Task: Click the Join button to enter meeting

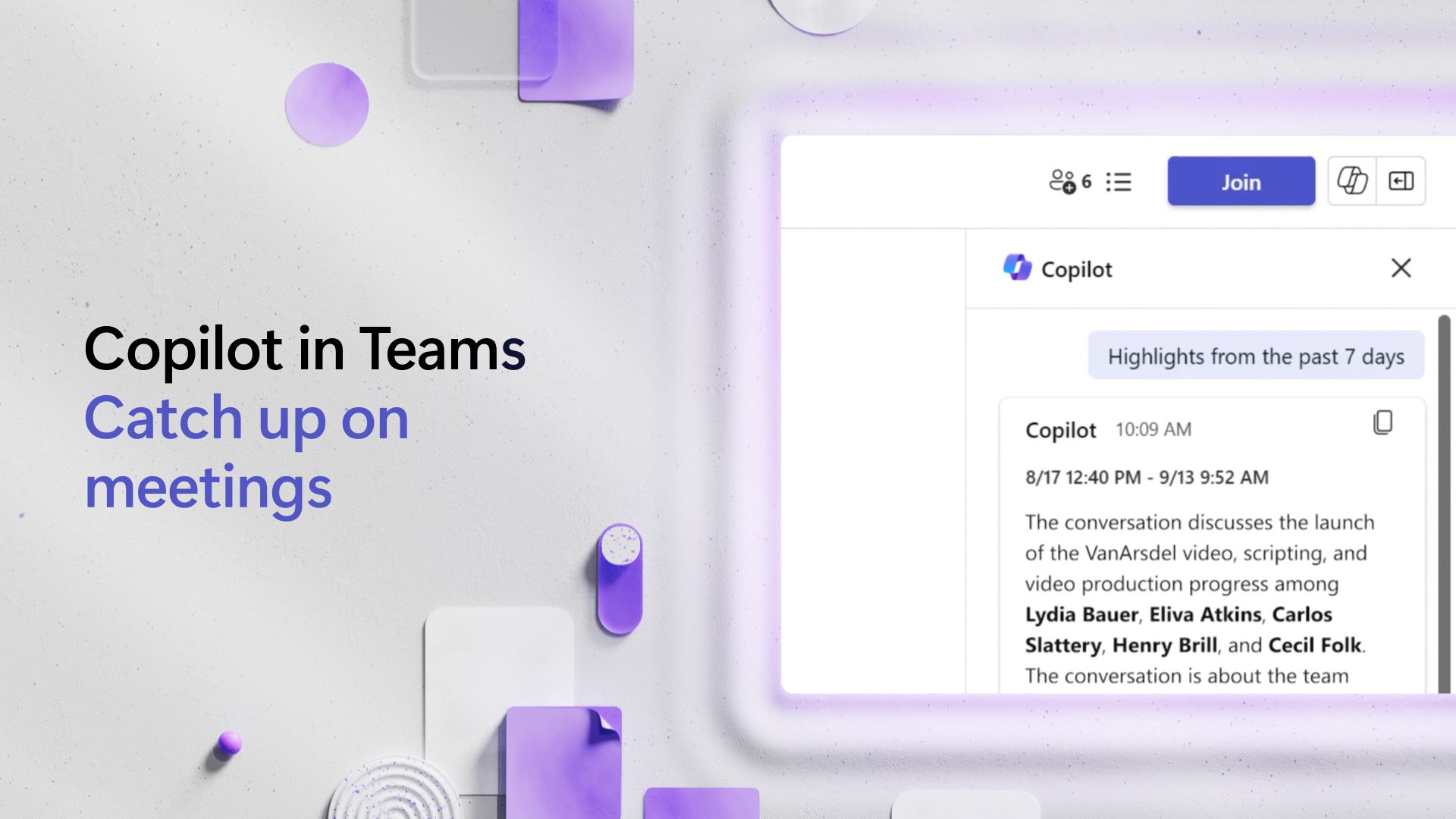Action: point(1240,180)
